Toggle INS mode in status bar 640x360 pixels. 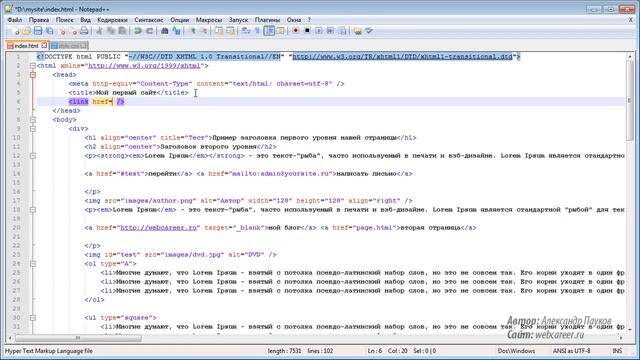[617, 351]
